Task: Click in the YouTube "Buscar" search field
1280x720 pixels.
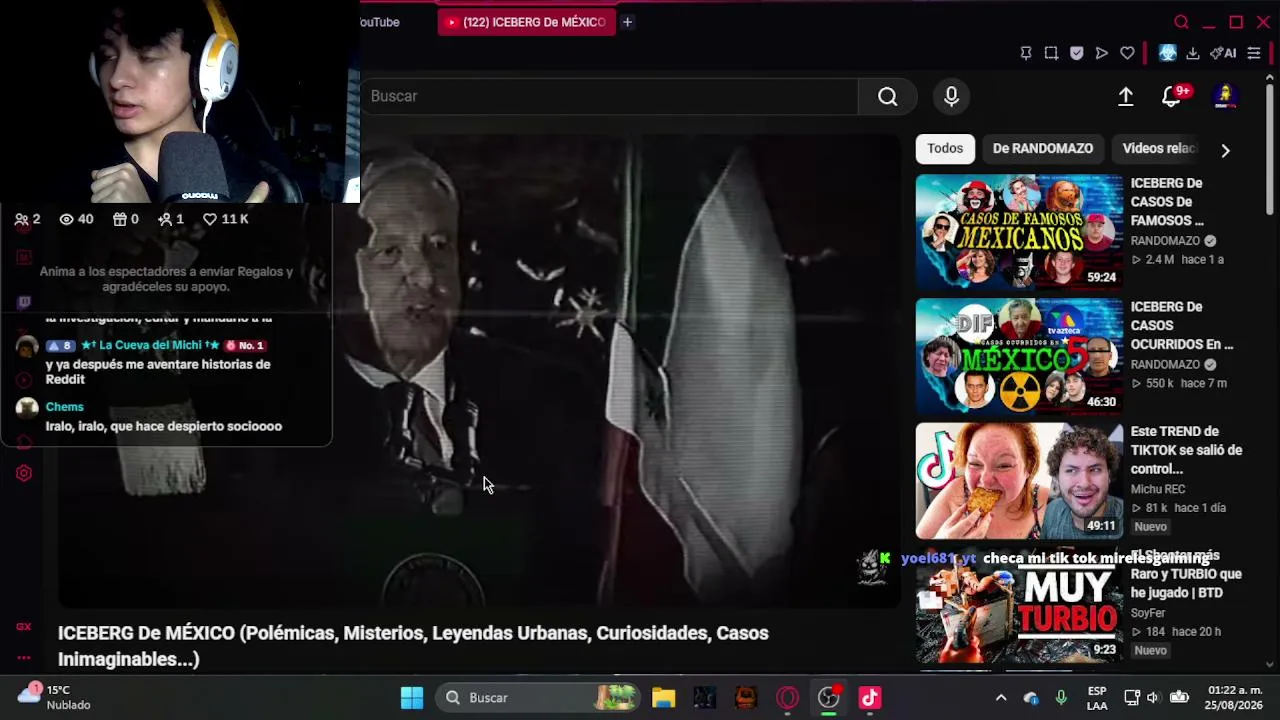Action: click(609, 96)
